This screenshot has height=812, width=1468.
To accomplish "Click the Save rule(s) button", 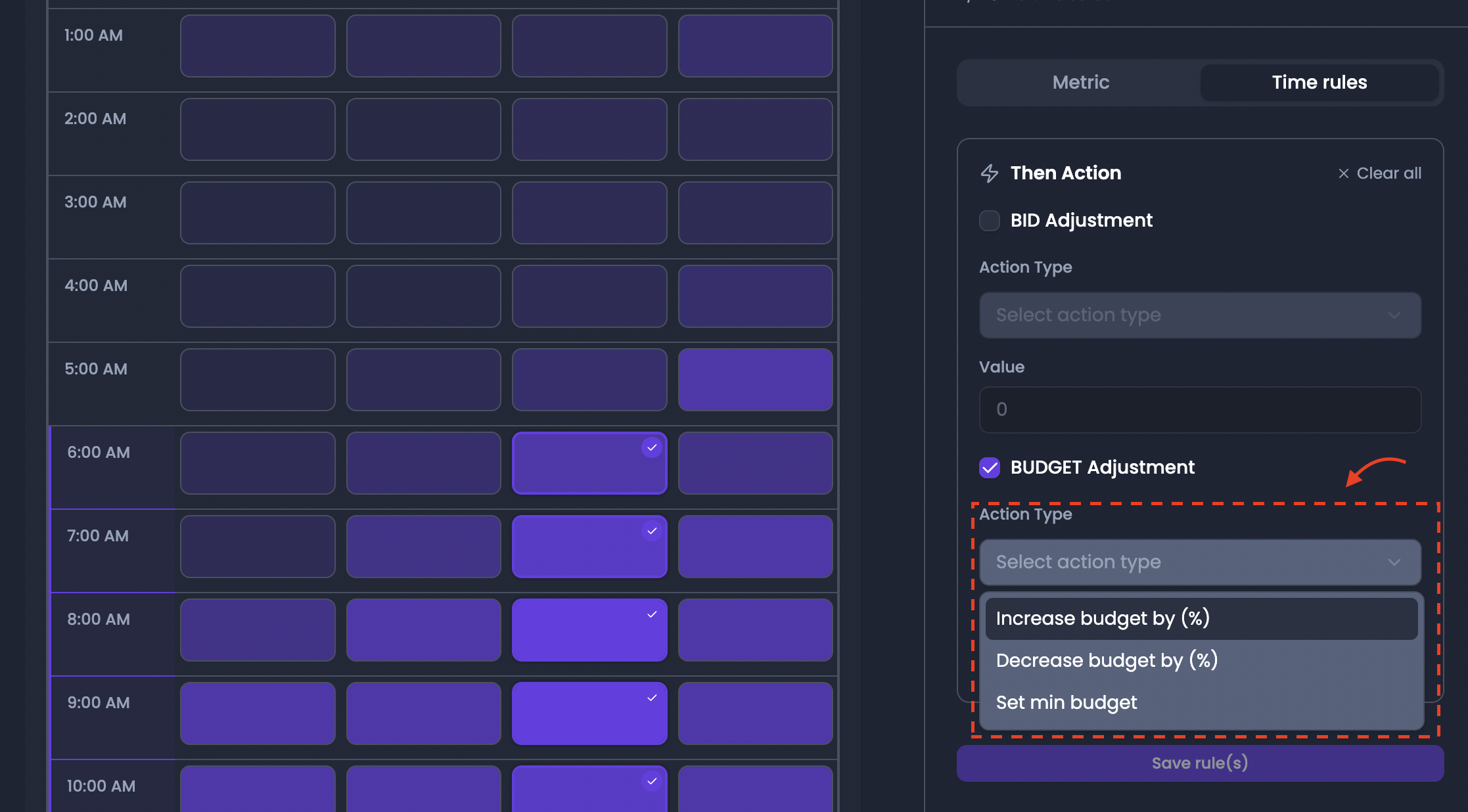I will (x=1200, y=763).
